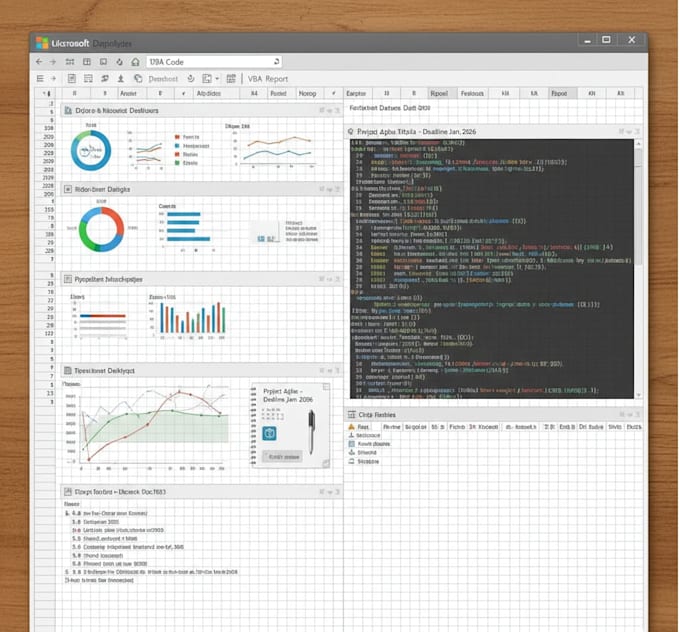Click the Earptor column header
This screenshot has width=680, height=632.
356,93
